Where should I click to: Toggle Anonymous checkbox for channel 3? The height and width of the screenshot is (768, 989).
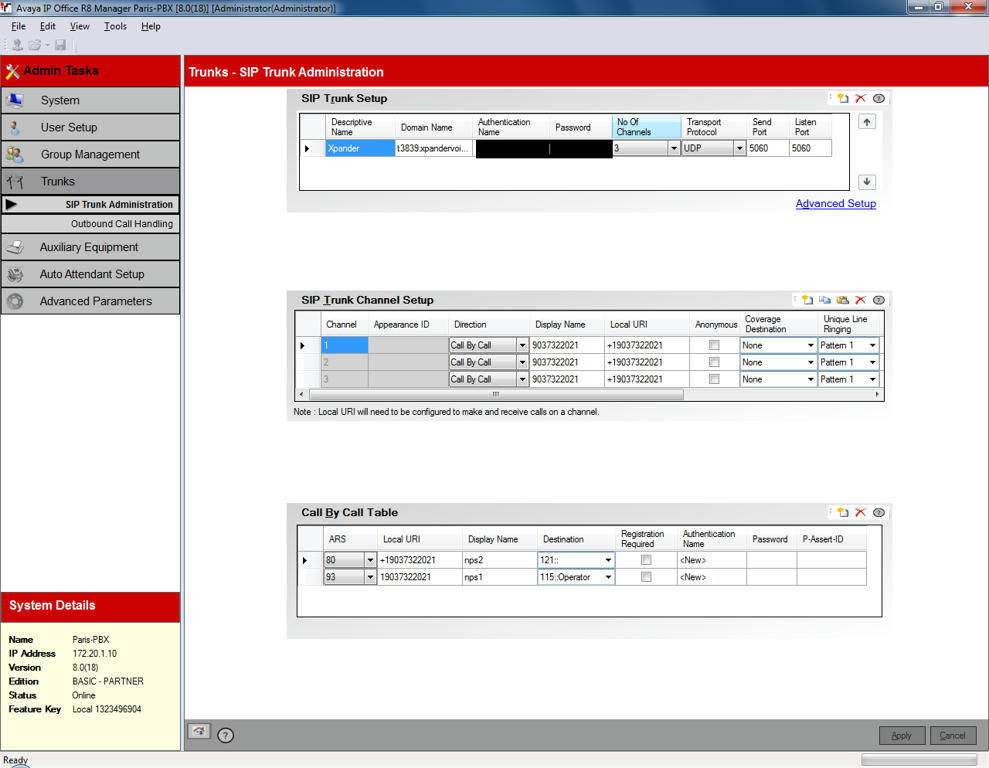(714, 380)
